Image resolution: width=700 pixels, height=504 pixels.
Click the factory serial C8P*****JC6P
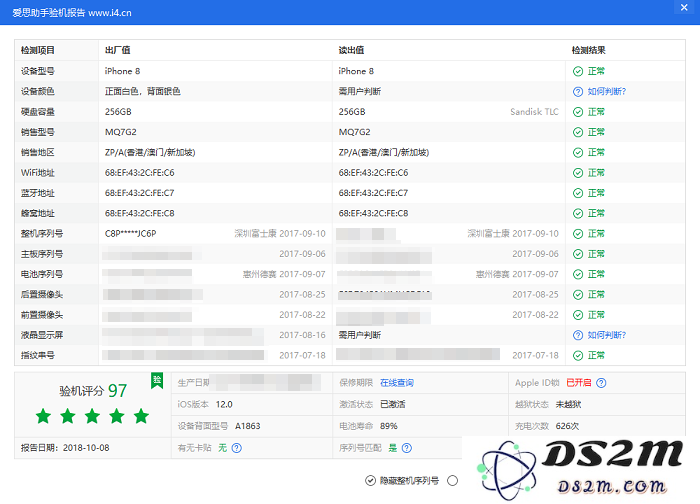tap(130, 234)
